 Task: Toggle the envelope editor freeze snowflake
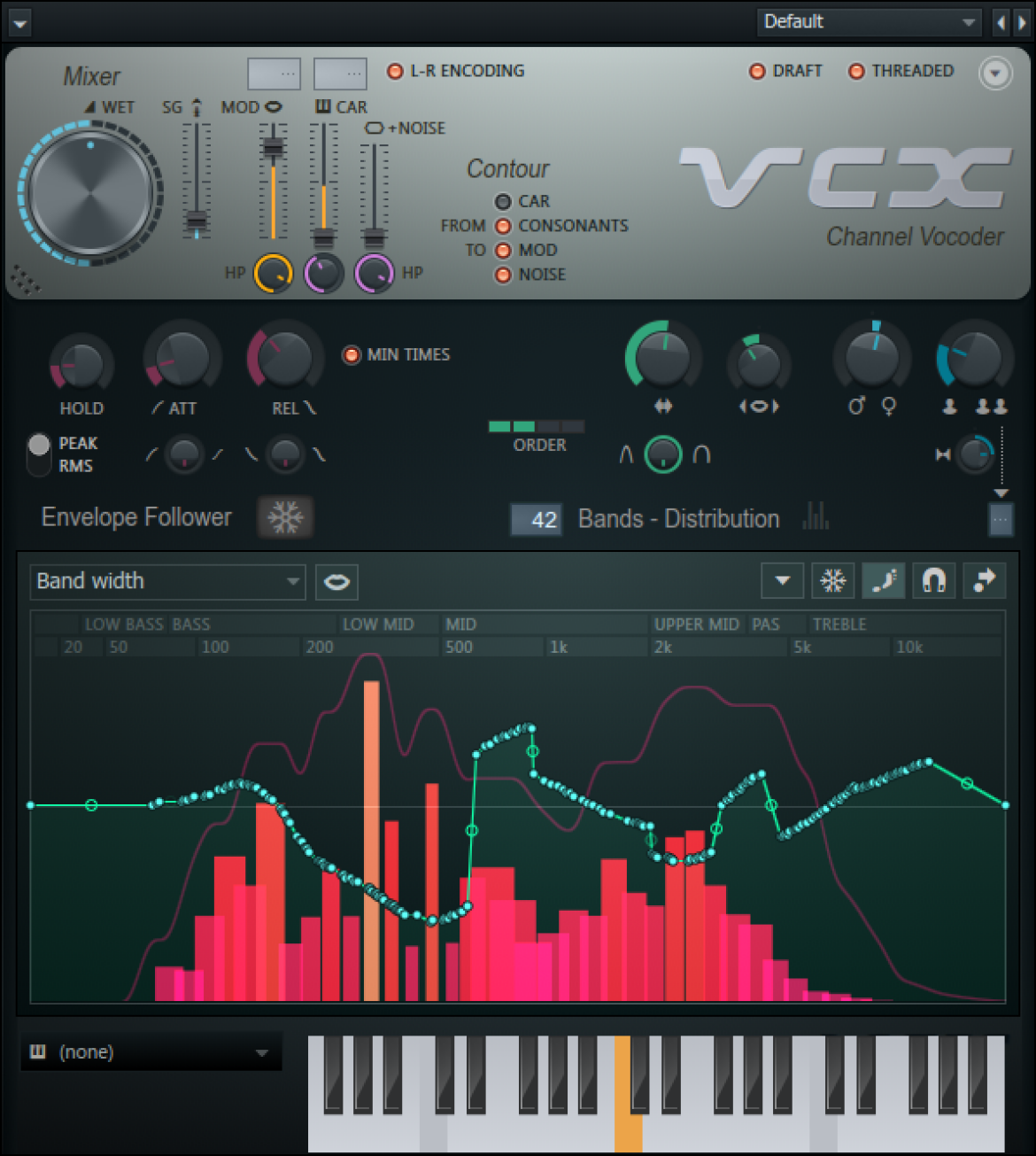click(x=832, y=581)
